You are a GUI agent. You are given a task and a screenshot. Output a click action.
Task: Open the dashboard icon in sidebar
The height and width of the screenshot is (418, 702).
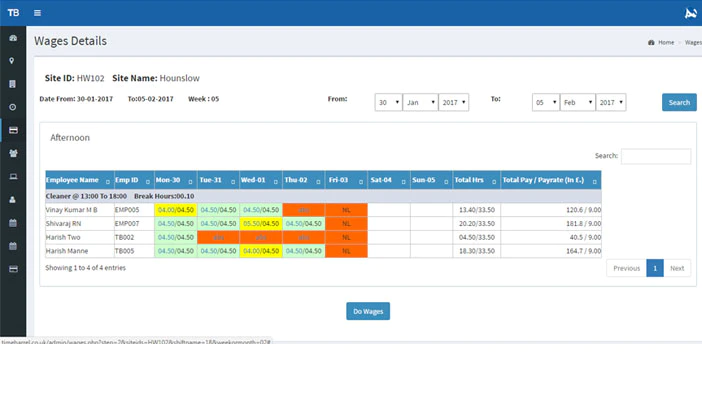13,38
